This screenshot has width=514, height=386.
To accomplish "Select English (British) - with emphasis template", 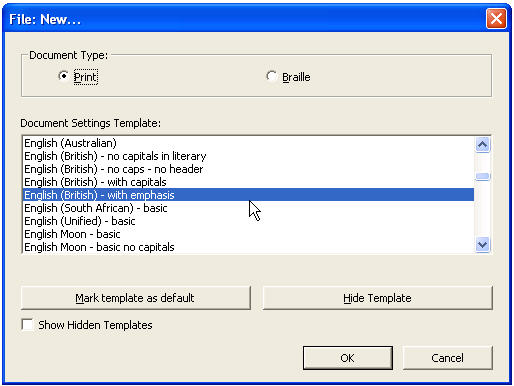I will coord(248,195).
